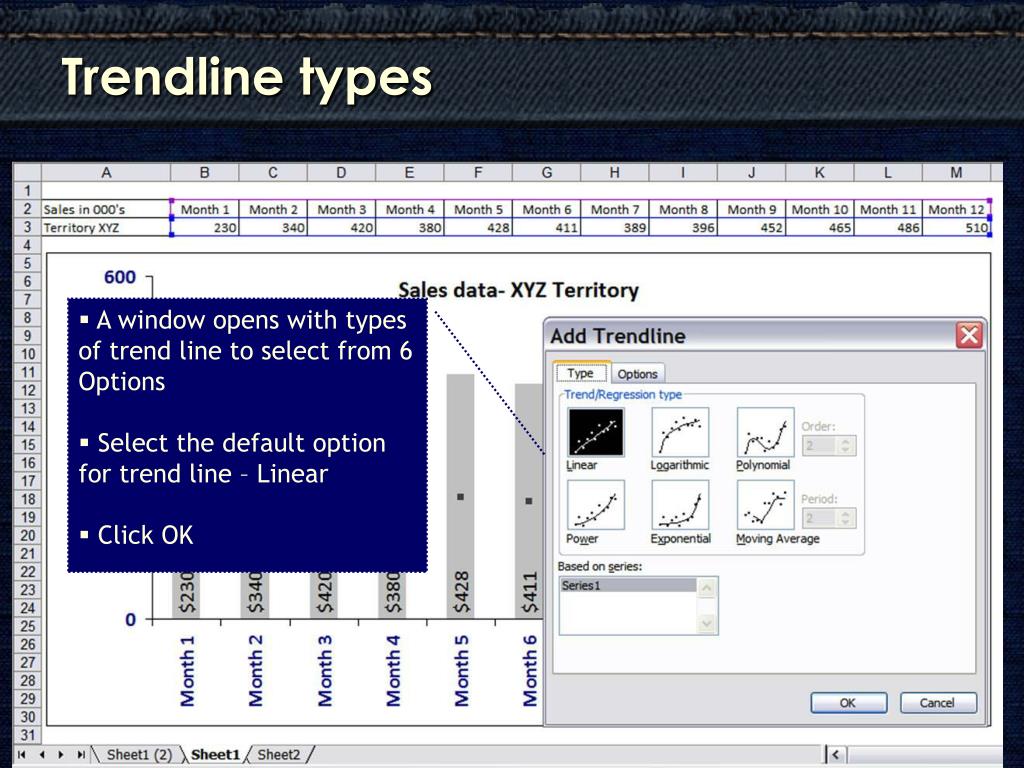Viewport: 1024px width, 768px height.
Task: Adjust the moving average Period spinner
Action: coord(845,518)
